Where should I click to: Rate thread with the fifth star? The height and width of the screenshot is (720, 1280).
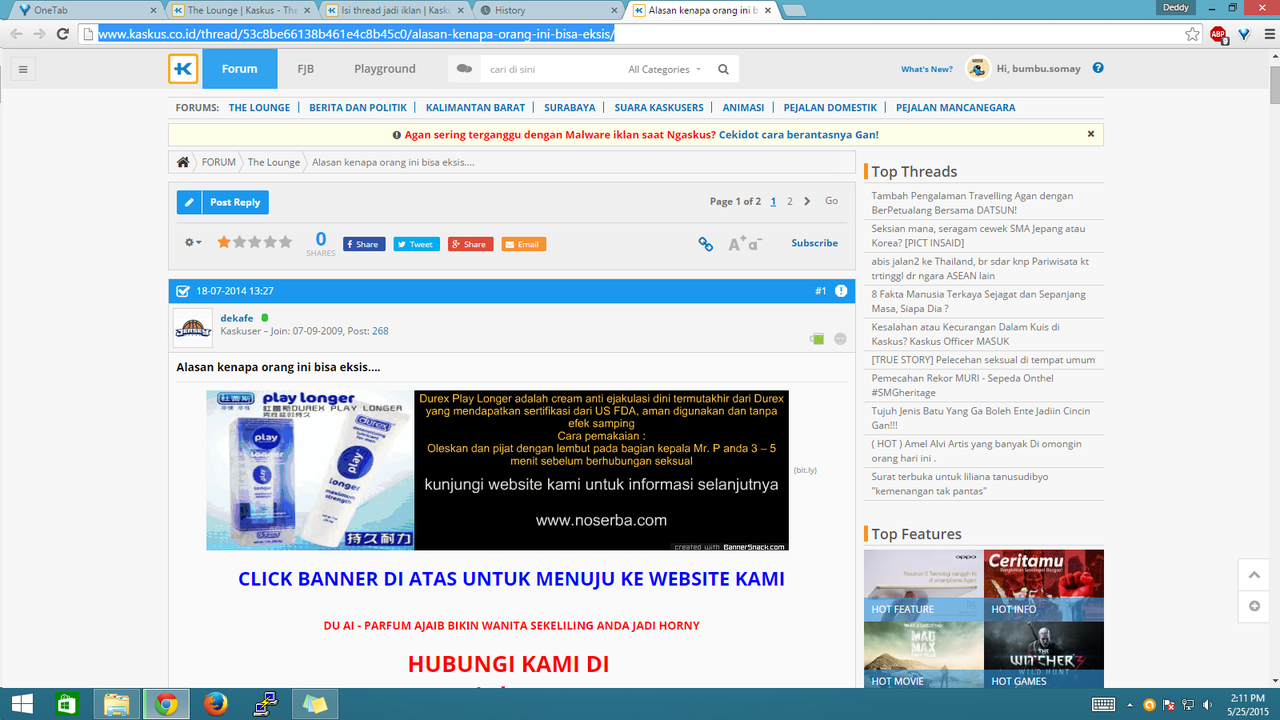[286, 242]
